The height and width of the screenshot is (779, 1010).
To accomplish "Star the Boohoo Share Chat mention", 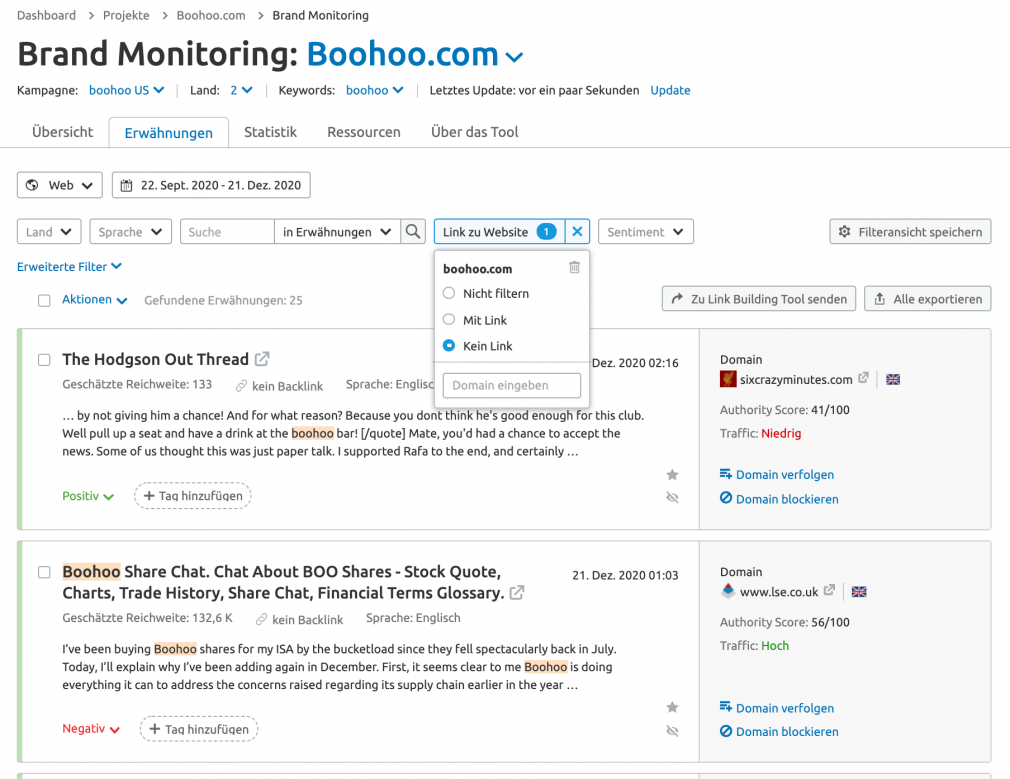I will coord(672,707).
